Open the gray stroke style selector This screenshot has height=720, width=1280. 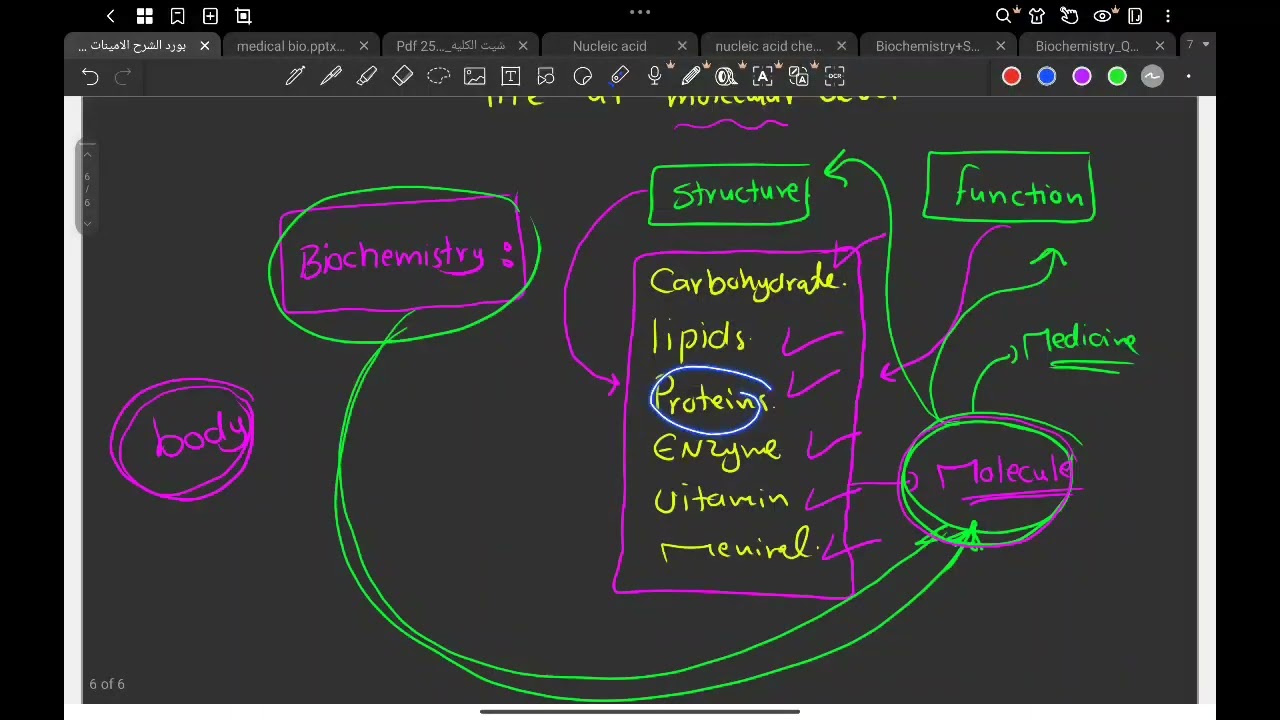point(1153,76)
